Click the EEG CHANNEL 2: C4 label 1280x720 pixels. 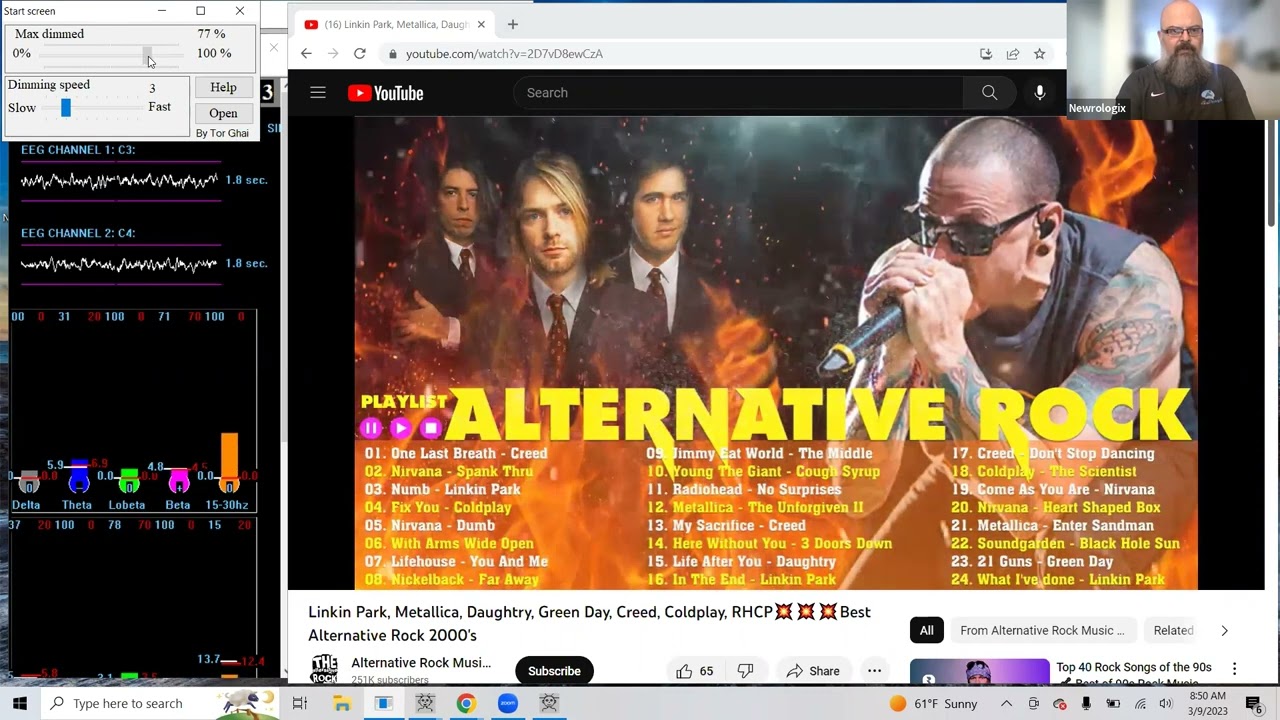coord(78,233)
